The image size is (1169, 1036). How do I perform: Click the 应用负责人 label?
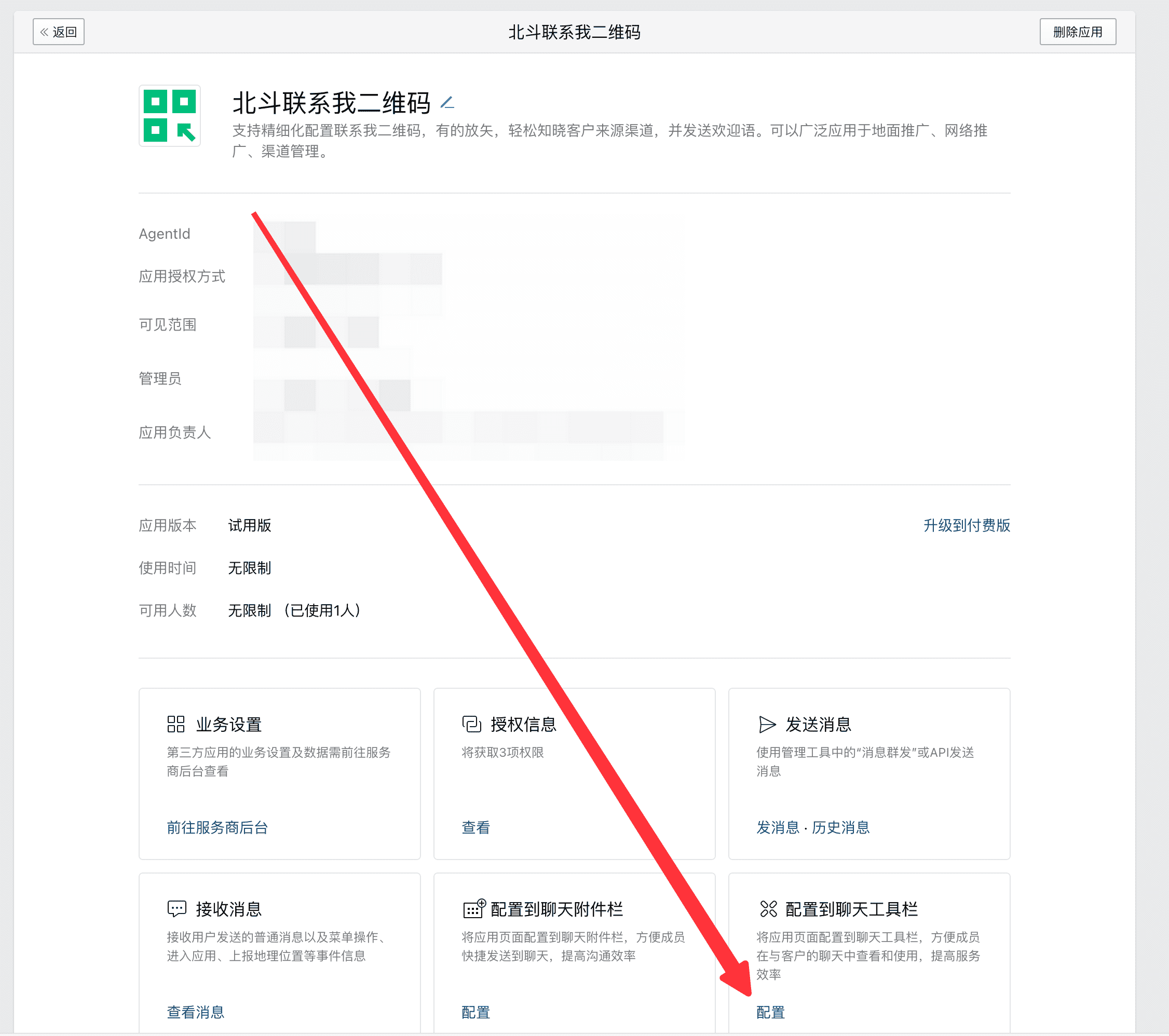[x=174, y=432]
